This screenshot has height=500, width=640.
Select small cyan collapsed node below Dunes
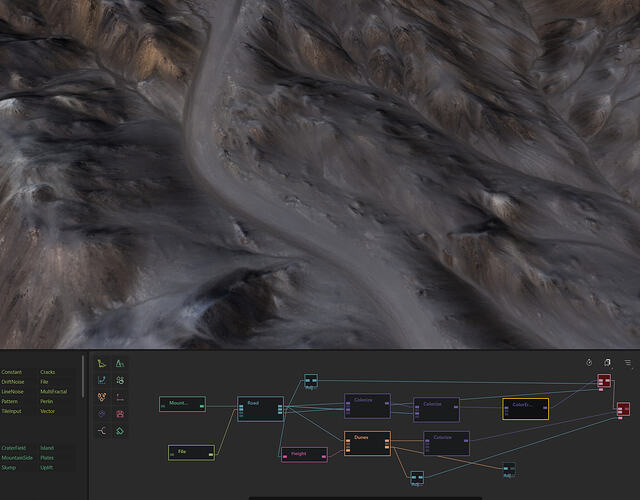tap(417, 478)
